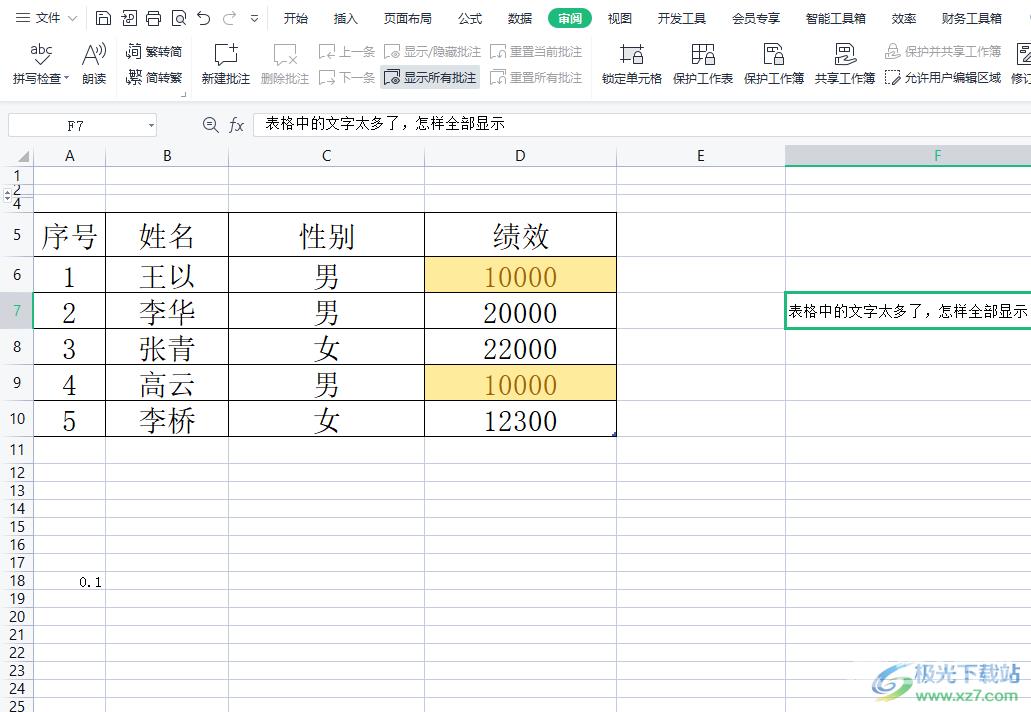Open the 效率 tab
Viewport: 1031px width, 712px height.
tap(904, 18)
